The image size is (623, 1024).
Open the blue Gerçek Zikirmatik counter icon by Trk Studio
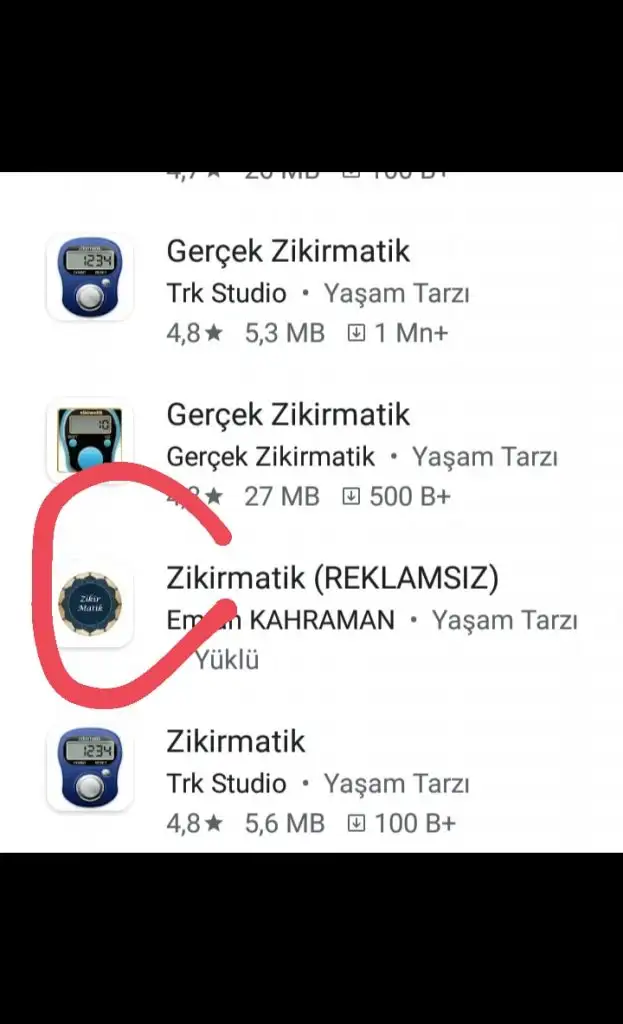click(90, 278)
